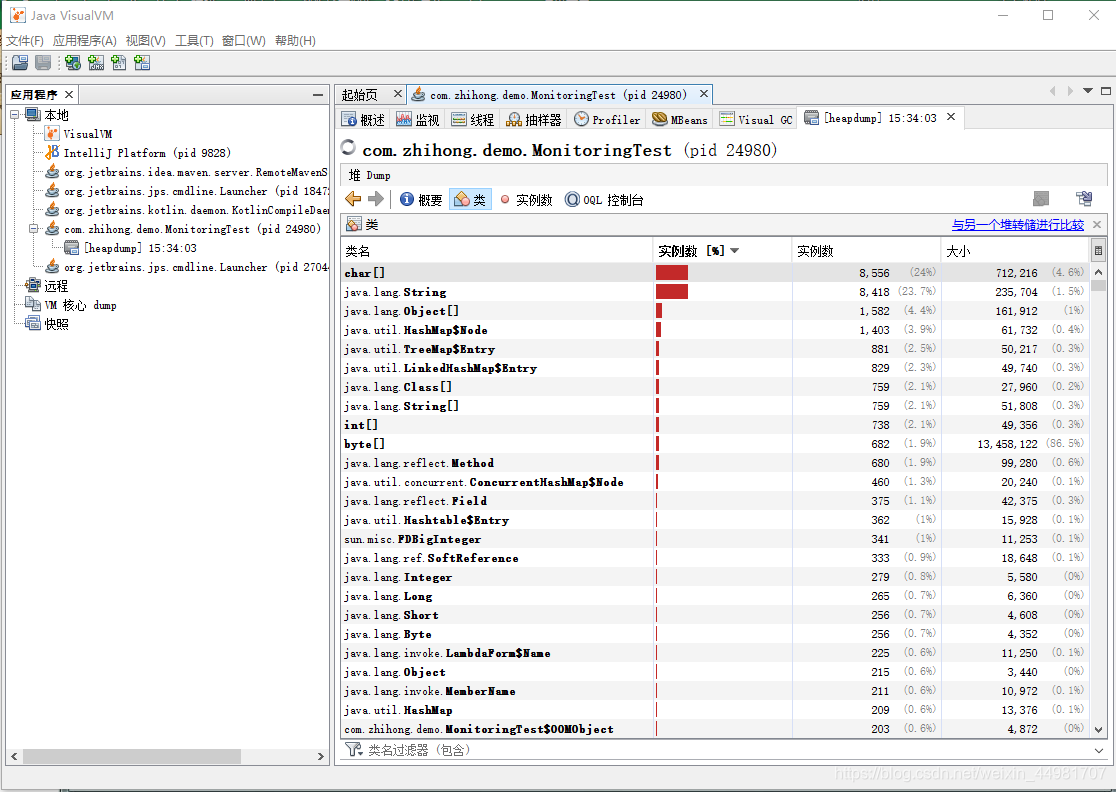Click the back arrow in heap dump toolbar
The height and width of the screenshot is (792, 1116).
point(353,199)
